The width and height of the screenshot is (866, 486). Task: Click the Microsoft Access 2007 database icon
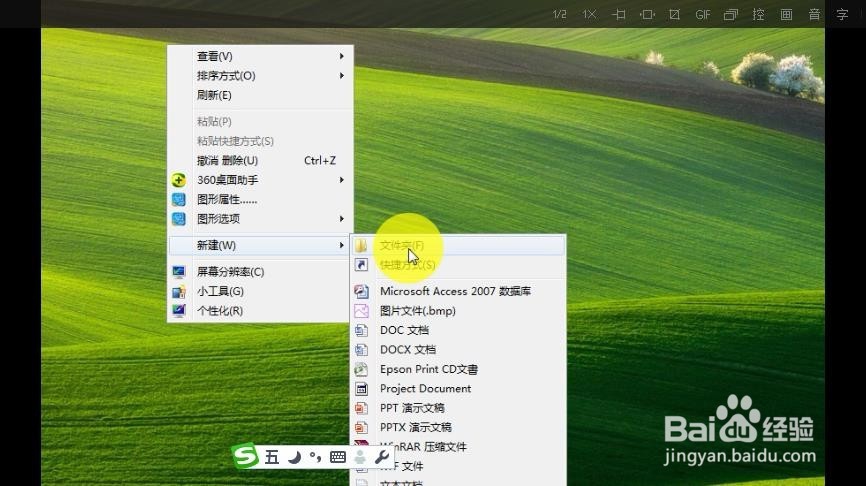click(x=361, y=291)
